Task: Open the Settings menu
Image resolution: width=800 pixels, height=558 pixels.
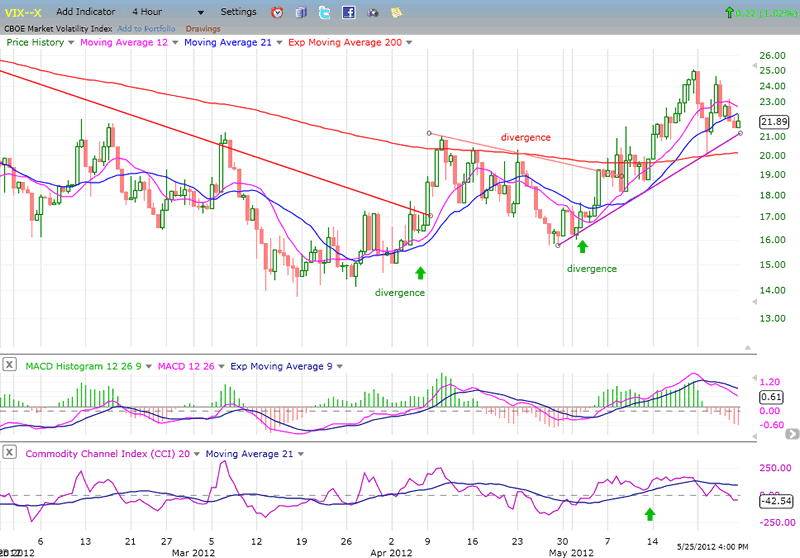Action: click(x=237, y=12)
